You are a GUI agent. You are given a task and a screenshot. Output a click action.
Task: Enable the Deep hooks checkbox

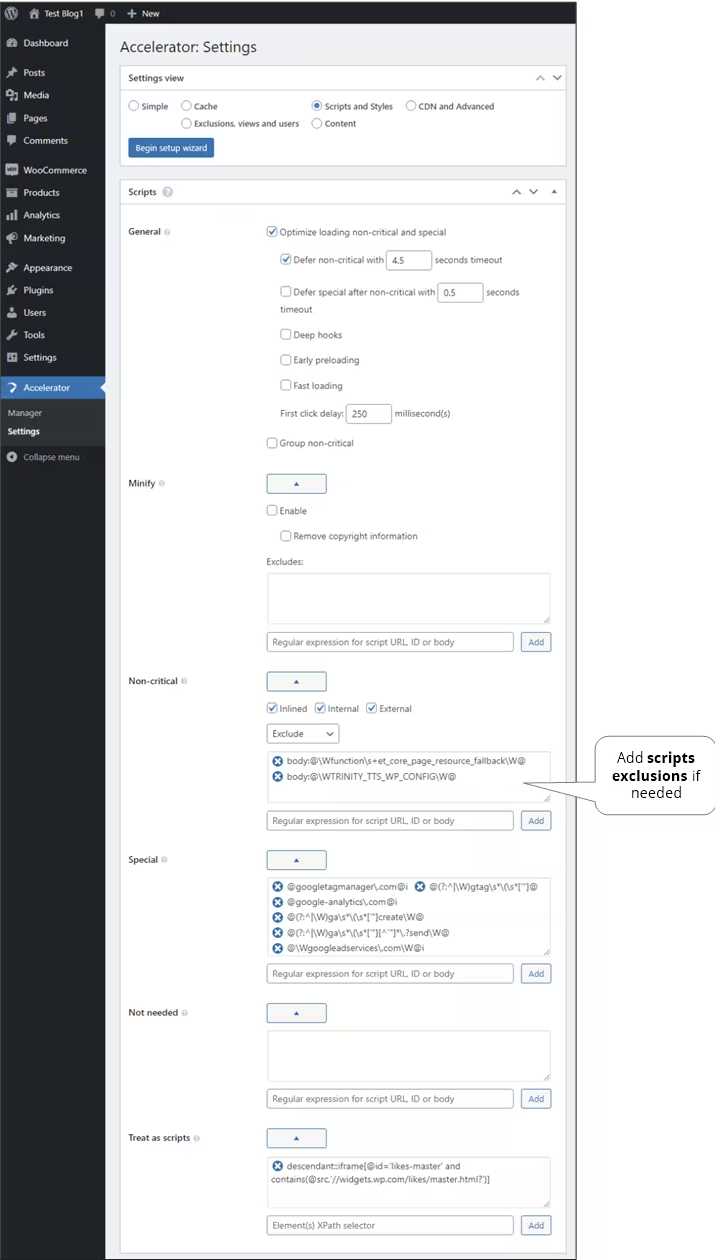[x=286, y=335]
